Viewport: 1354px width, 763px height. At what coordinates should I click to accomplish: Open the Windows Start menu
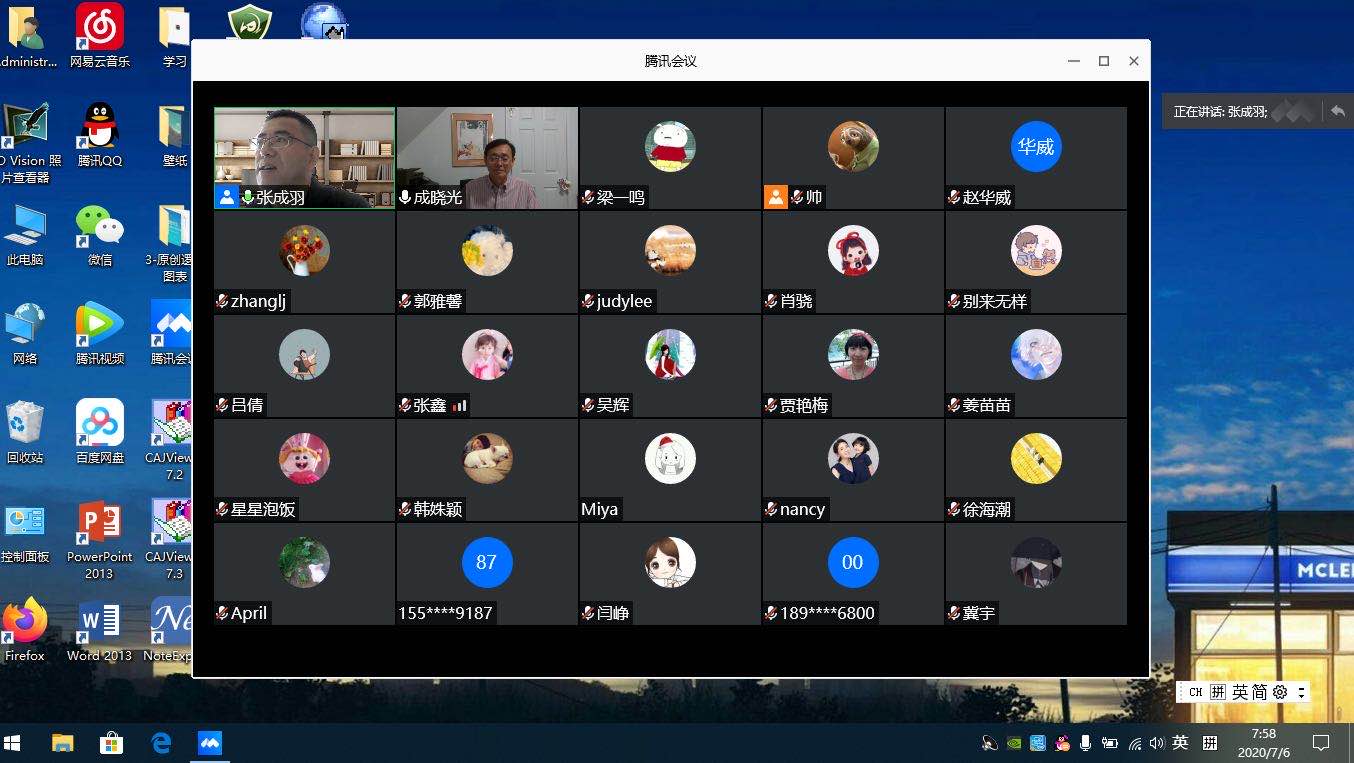tap(14, 743)
